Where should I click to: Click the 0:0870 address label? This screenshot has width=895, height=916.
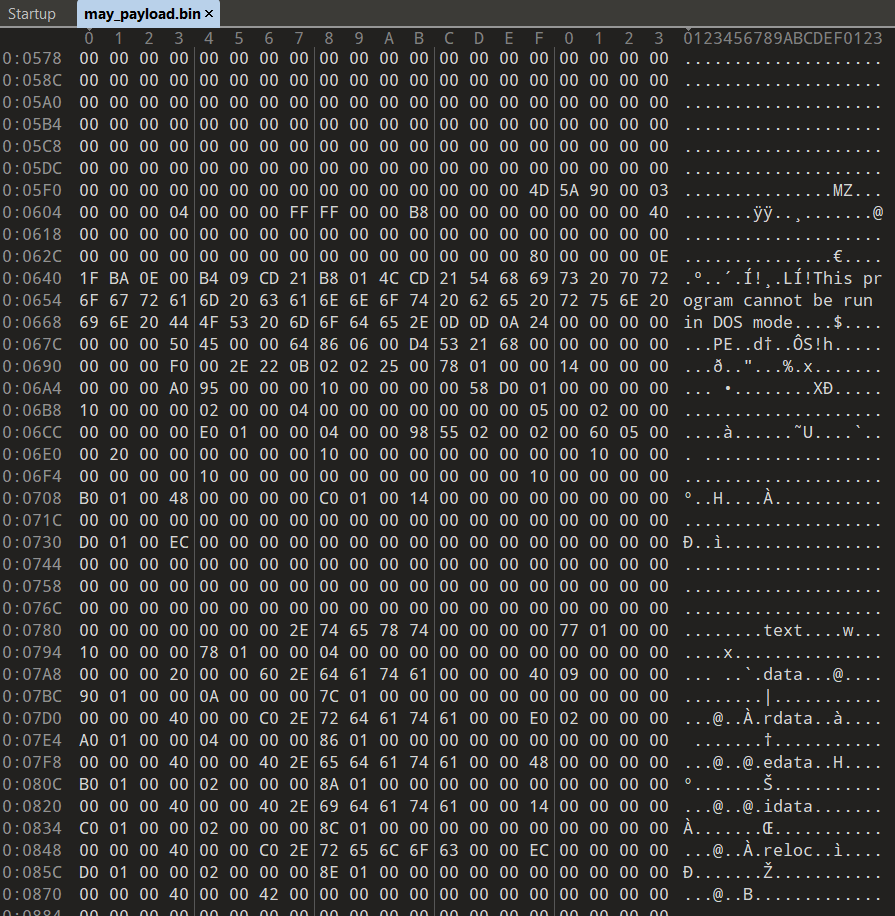tap(33, 894)
